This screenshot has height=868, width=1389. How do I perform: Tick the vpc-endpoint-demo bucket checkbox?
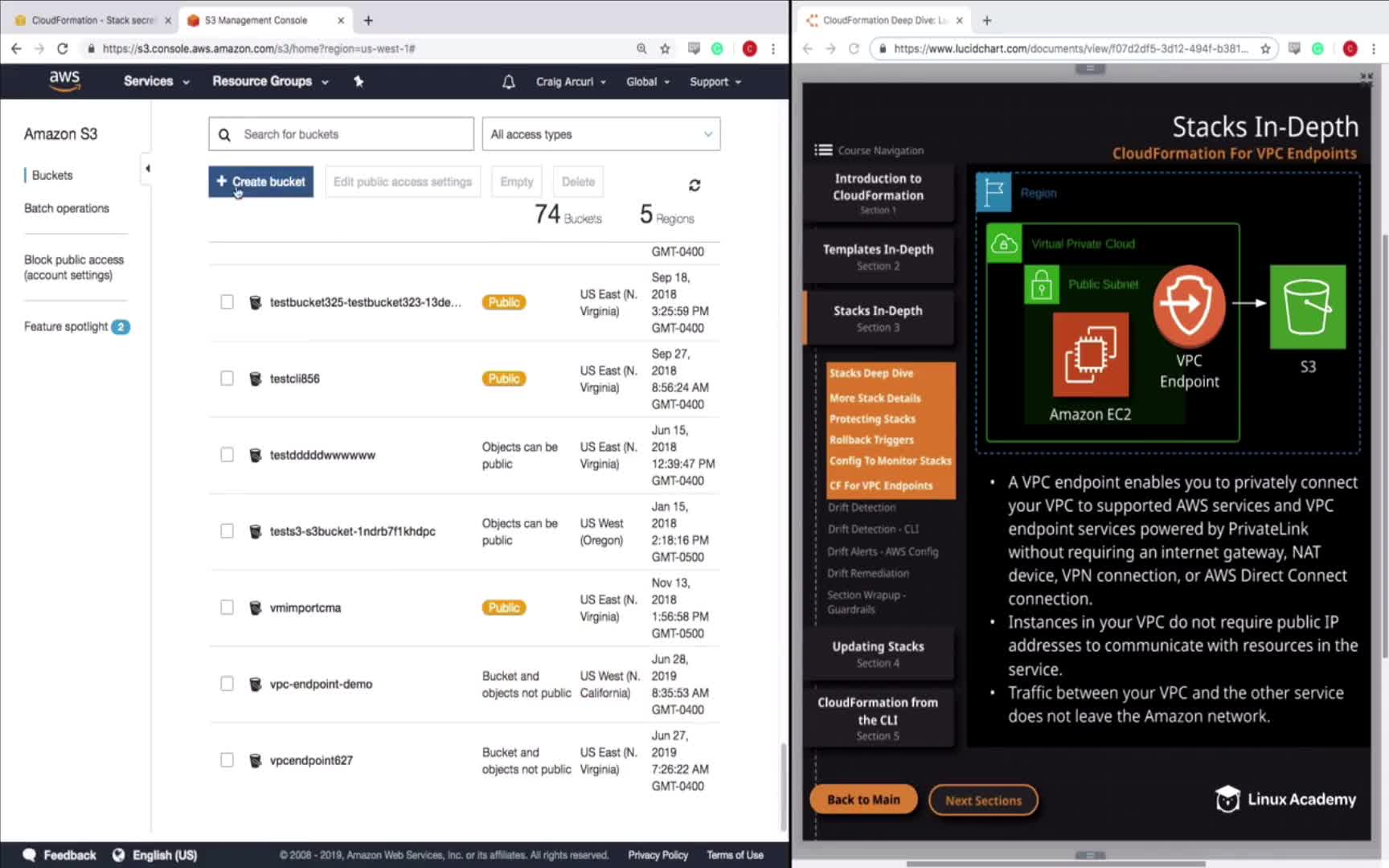(227, 684)
